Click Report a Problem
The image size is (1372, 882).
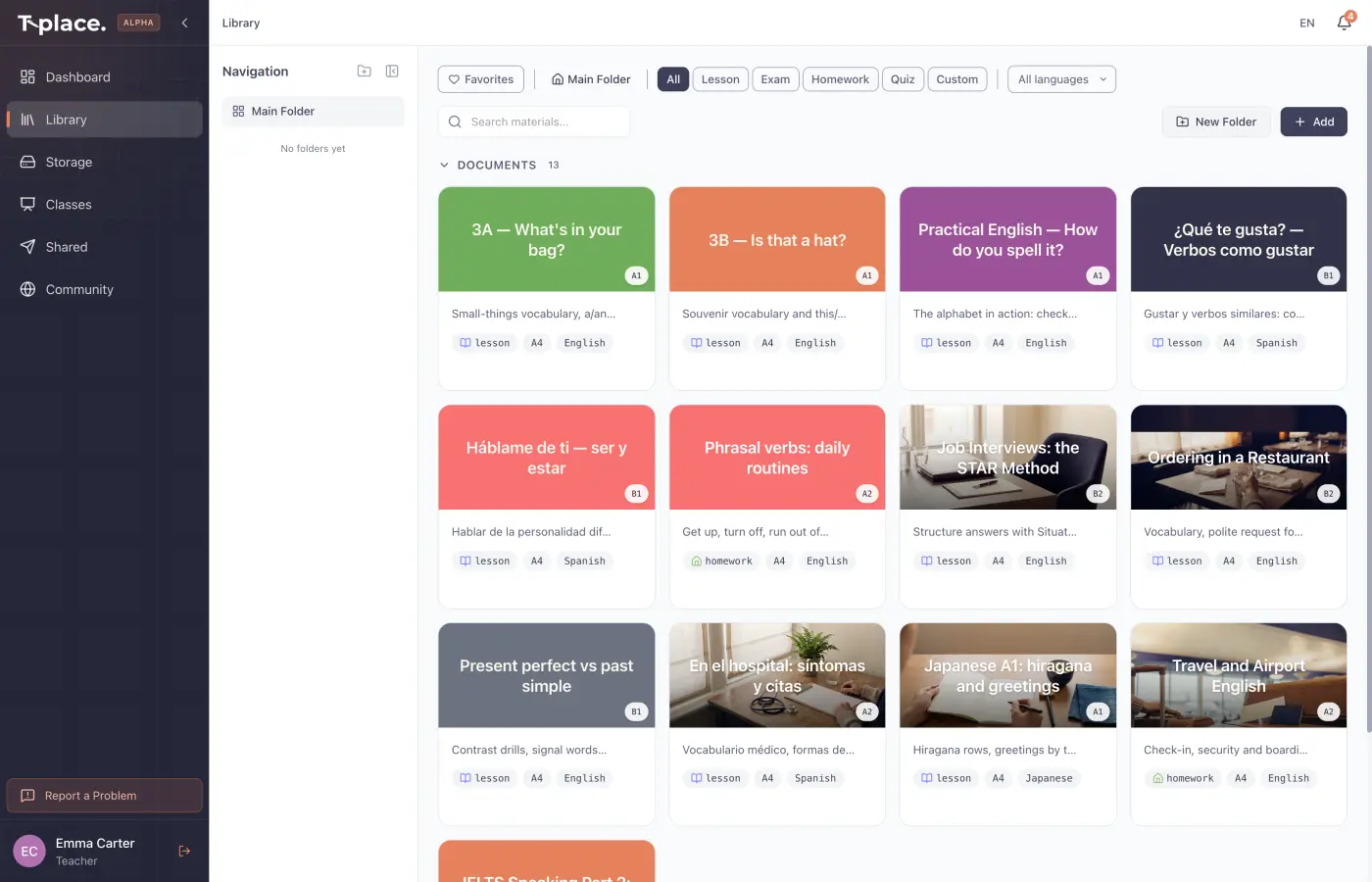tap(104, 796)
